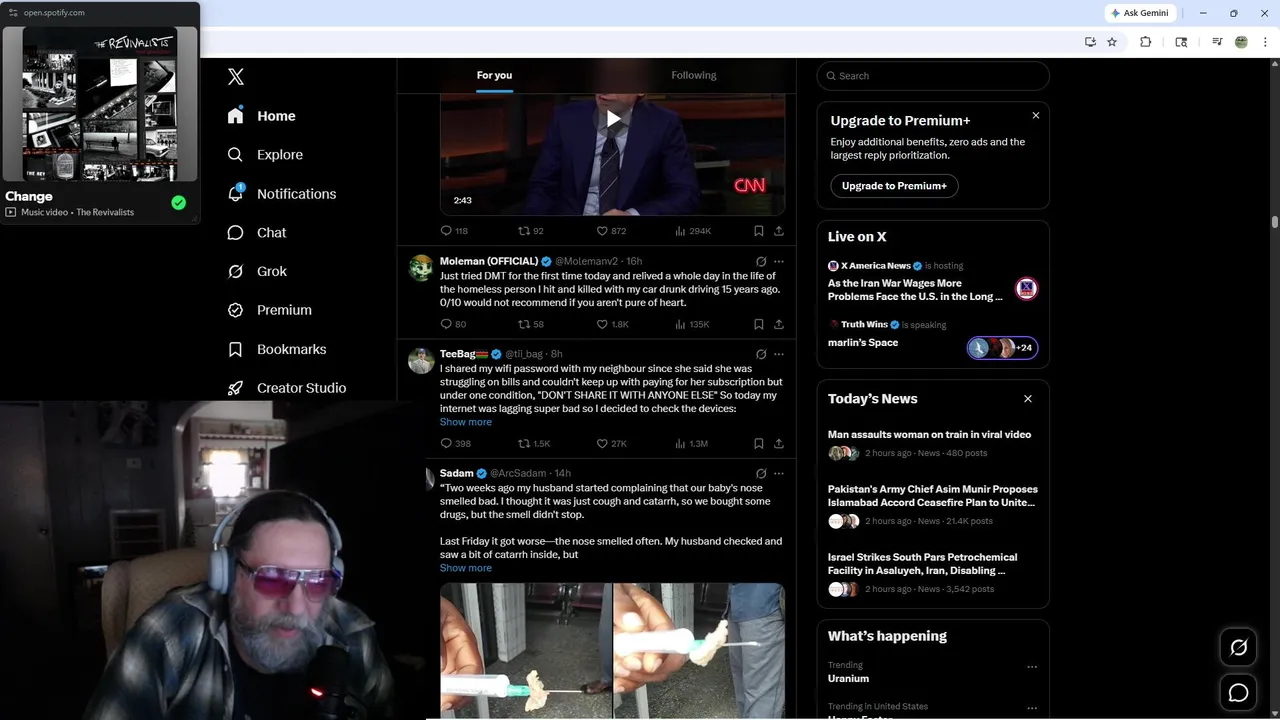Like TeeBag's post
Viewport: 1280px width, 720px height.
point(612,443)
